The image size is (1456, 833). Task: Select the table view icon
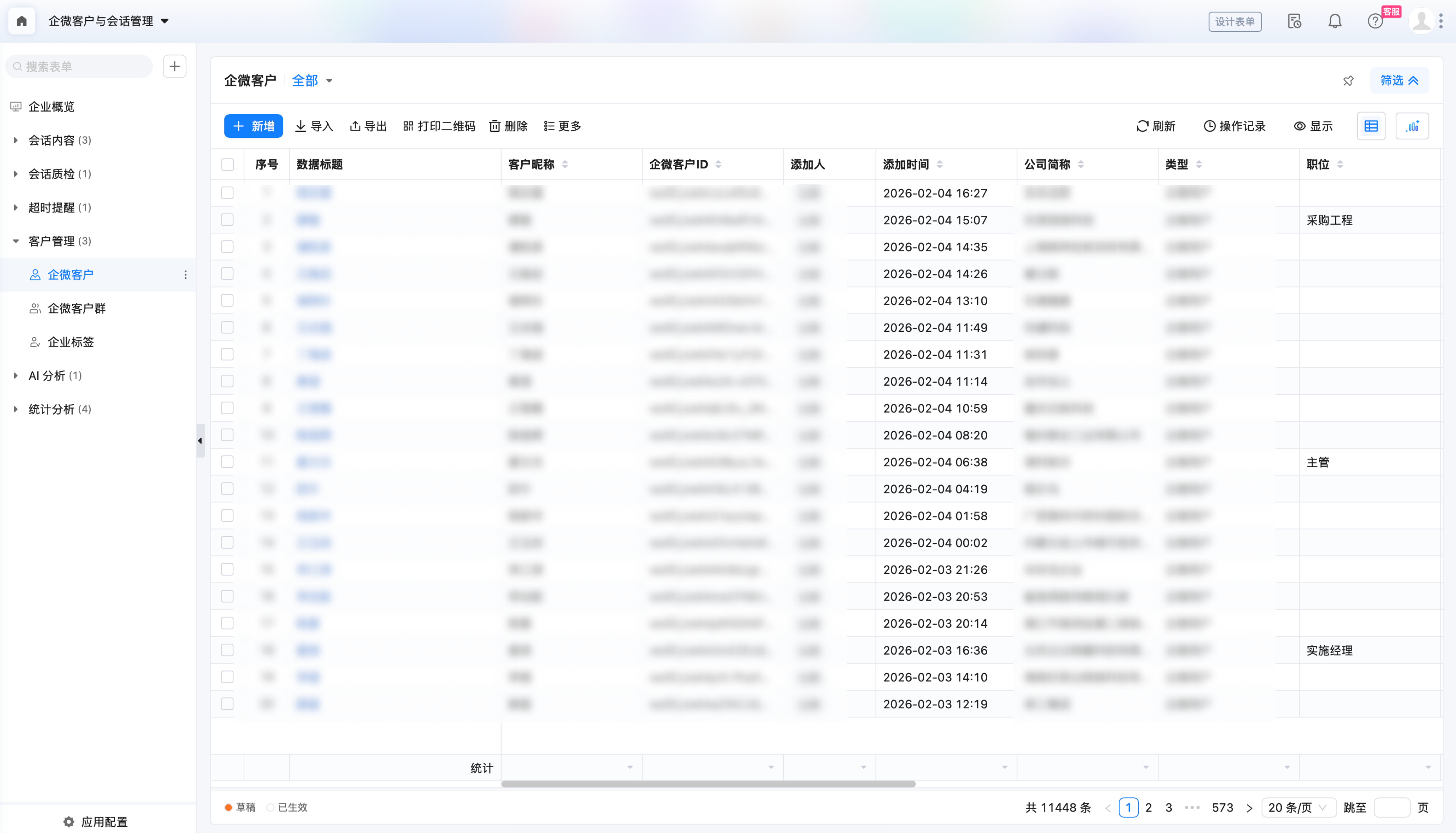coord(1371,126)
